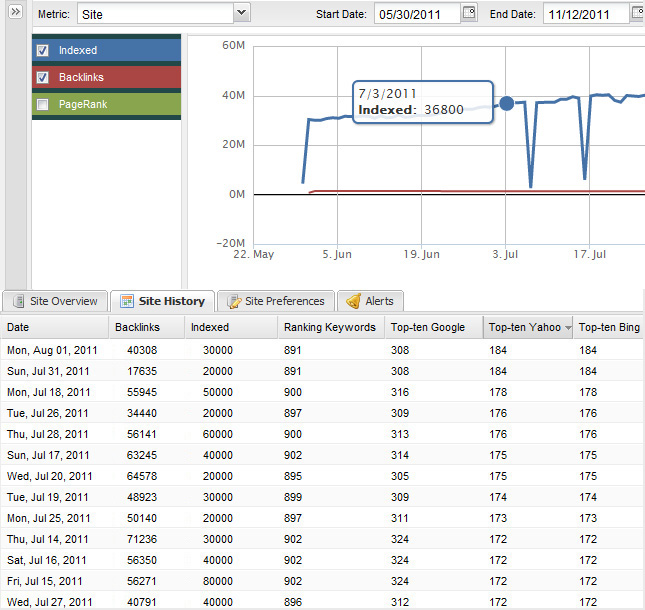Screen dimensions: 645x610
Task: Uncheck the Backlinks series checkbox
Action: [x=42, y=77]
